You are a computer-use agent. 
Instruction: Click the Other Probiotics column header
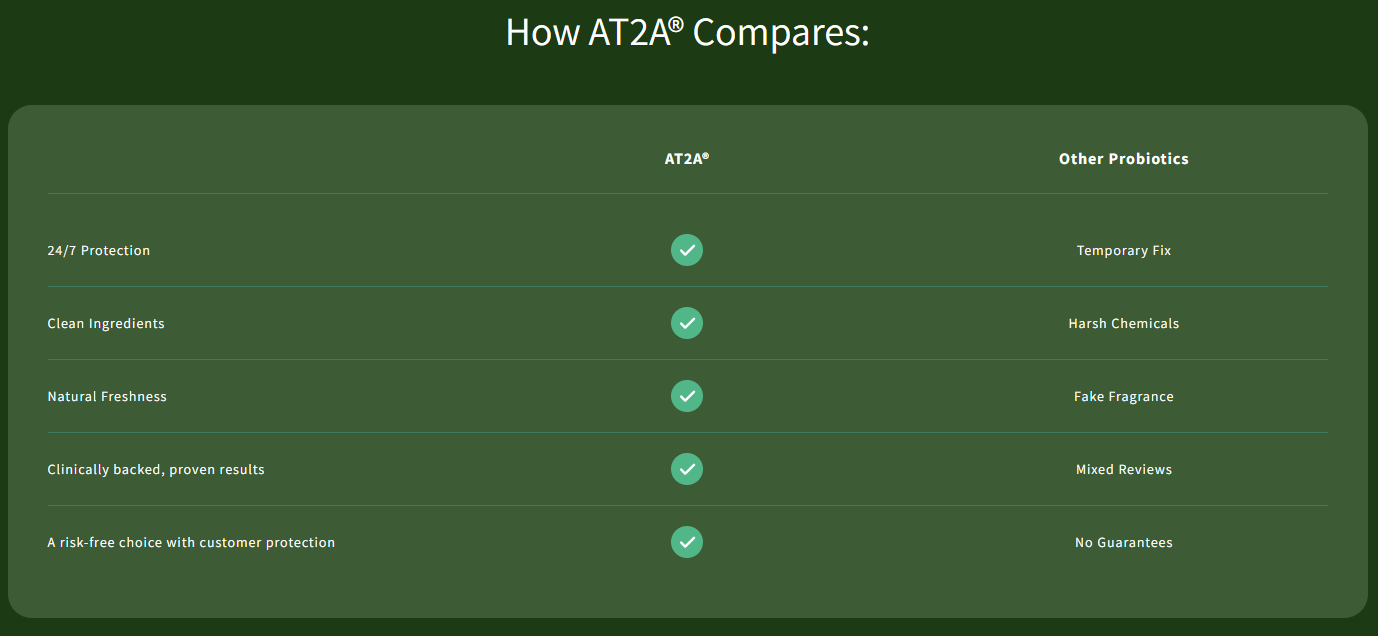tap(1123, 159)
